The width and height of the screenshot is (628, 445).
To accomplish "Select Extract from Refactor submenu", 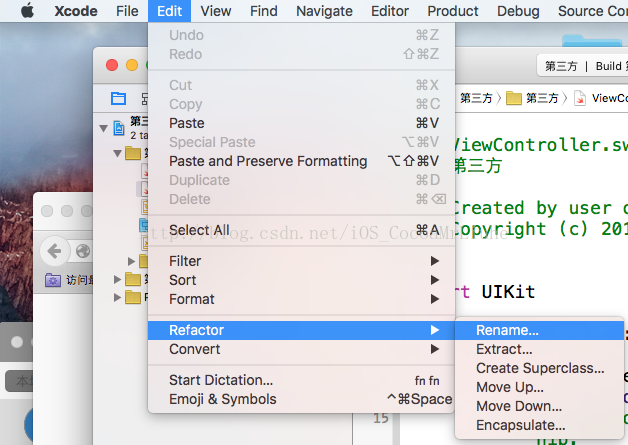I will pyautogui.click(x=504, y=349).
